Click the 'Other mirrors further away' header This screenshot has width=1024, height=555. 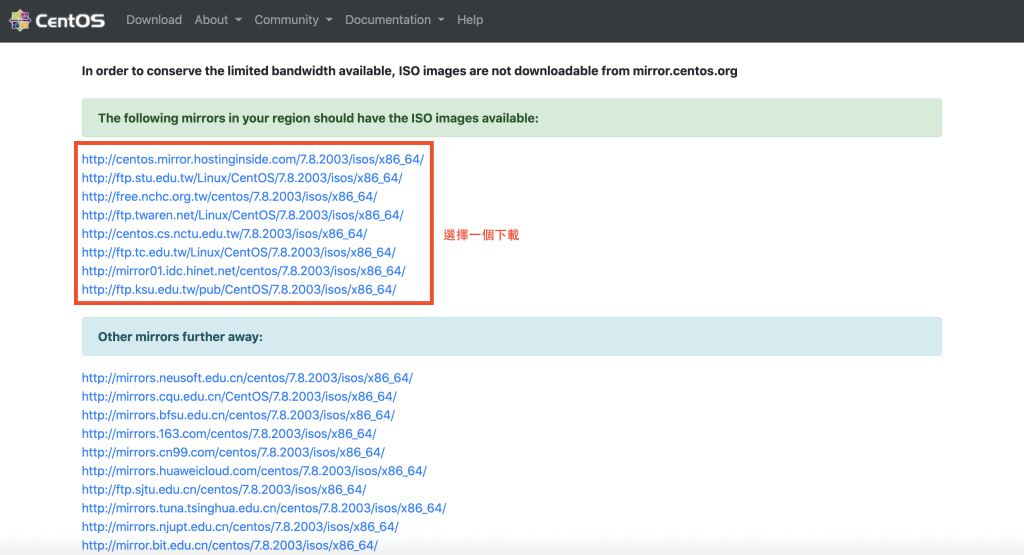[x=180, y=337]
